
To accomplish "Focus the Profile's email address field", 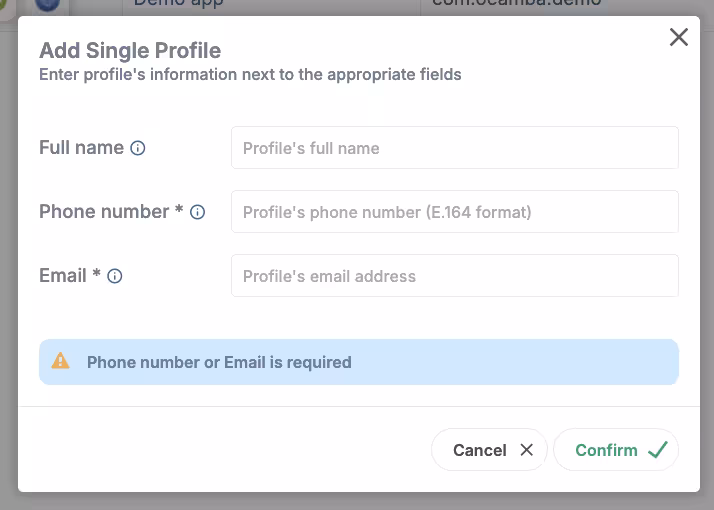I will tap(454, 276).
